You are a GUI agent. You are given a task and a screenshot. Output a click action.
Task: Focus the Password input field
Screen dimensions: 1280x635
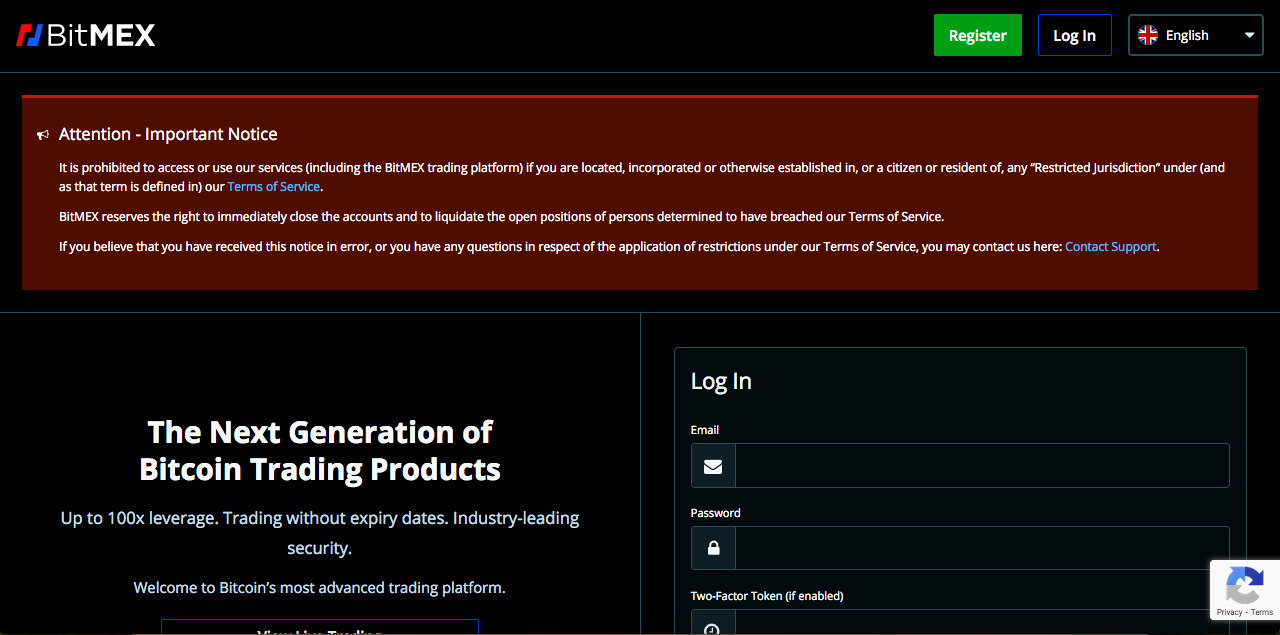(x=982, y=548)
